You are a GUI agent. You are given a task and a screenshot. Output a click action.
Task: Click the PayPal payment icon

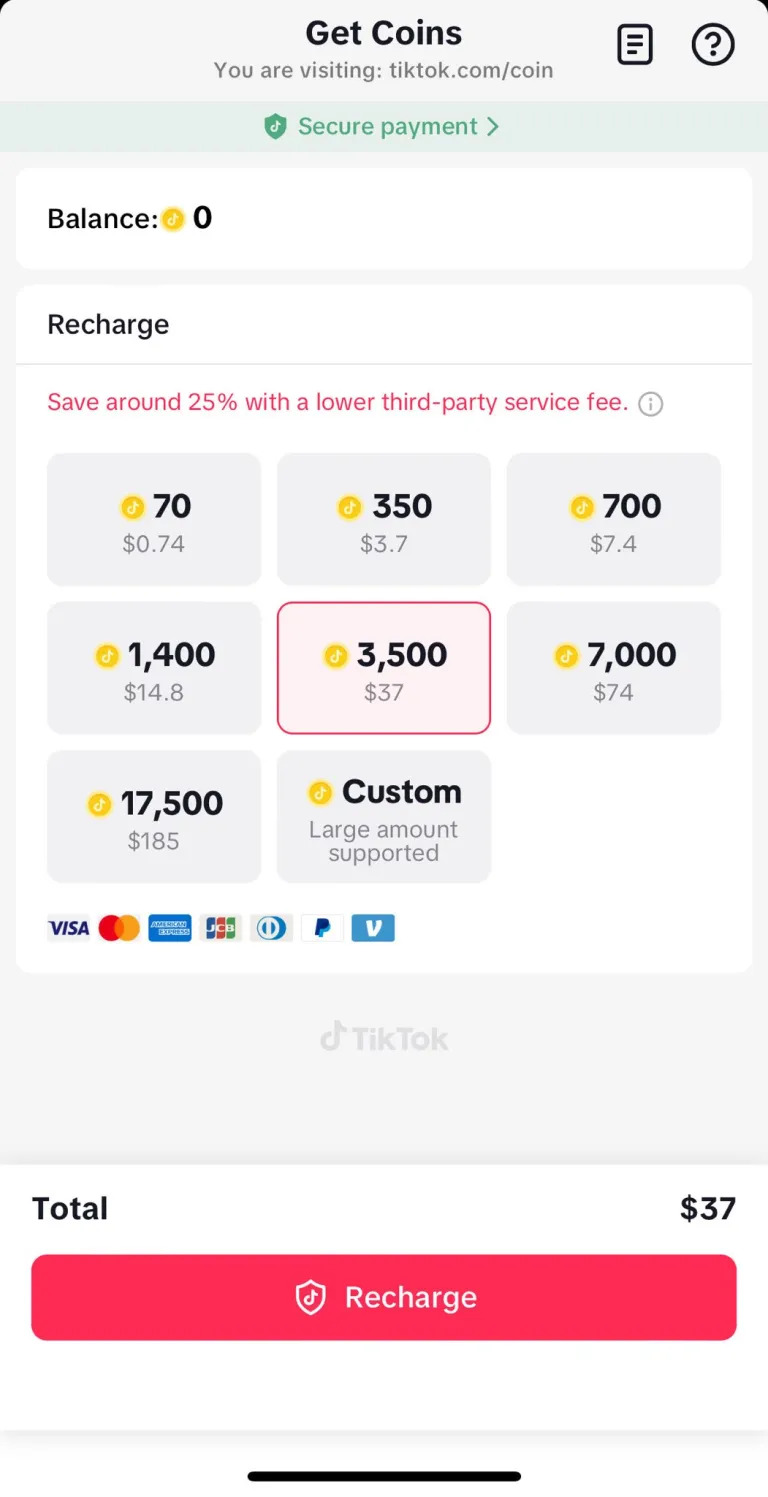[x=322, y=928]
